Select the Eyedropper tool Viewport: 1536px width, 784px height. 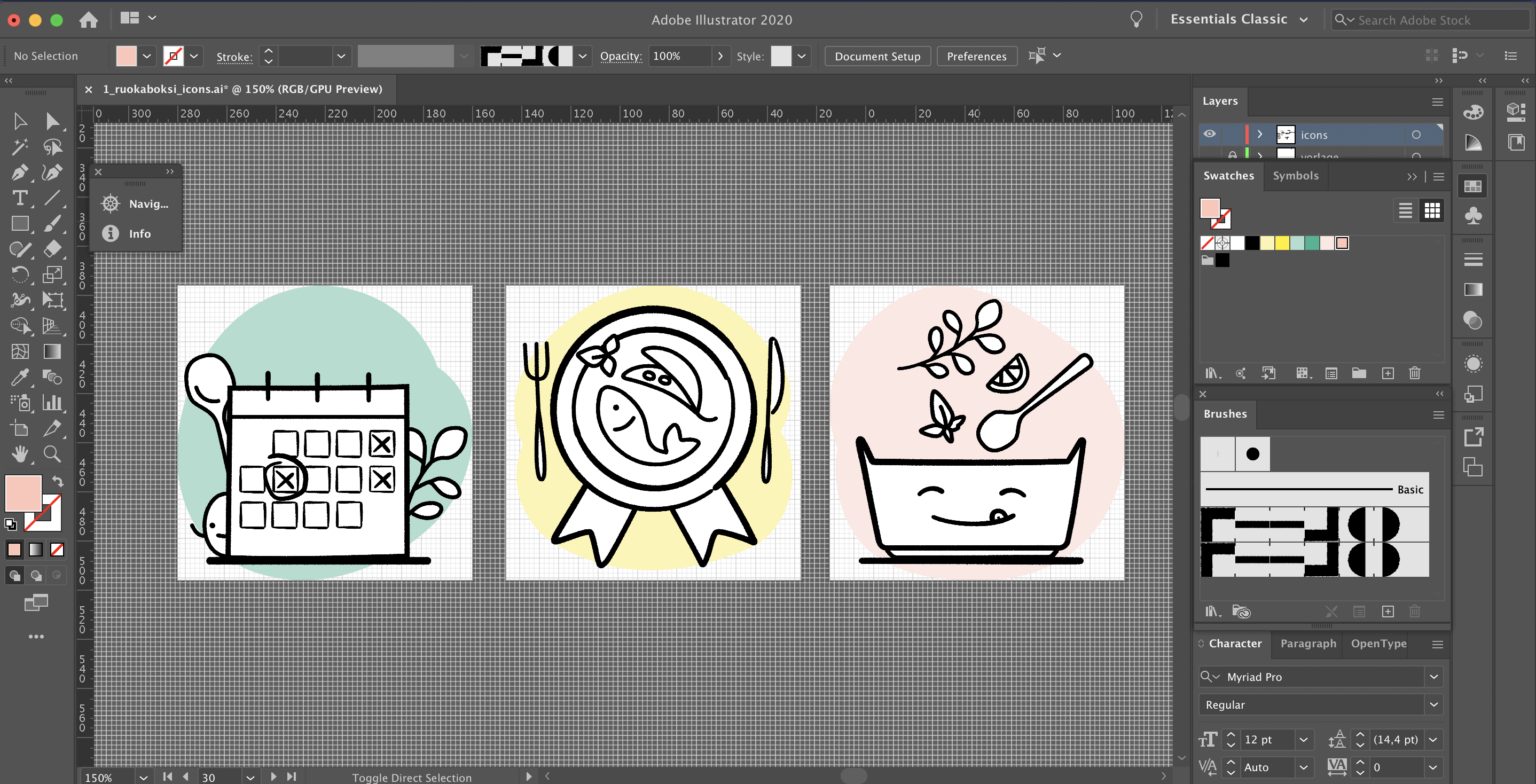[x=19, y=377]
